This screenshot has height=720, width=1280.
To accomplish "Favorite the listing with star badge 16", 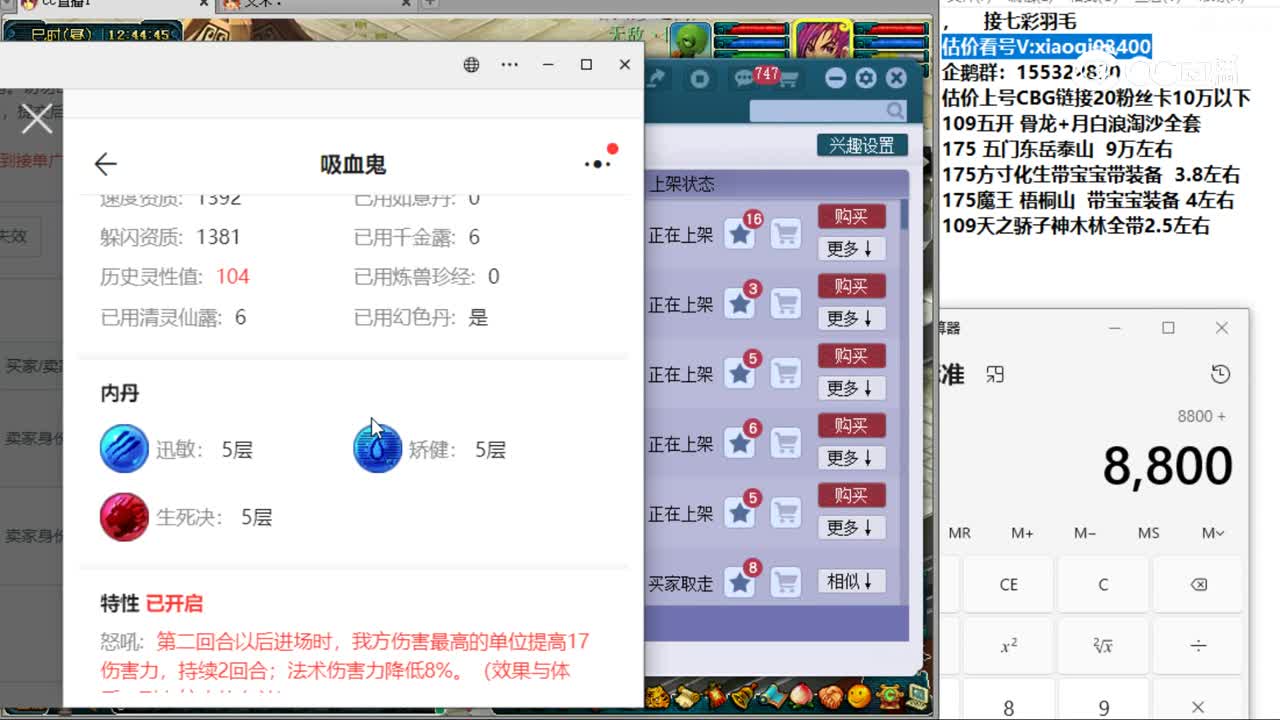I will (740, 235).
